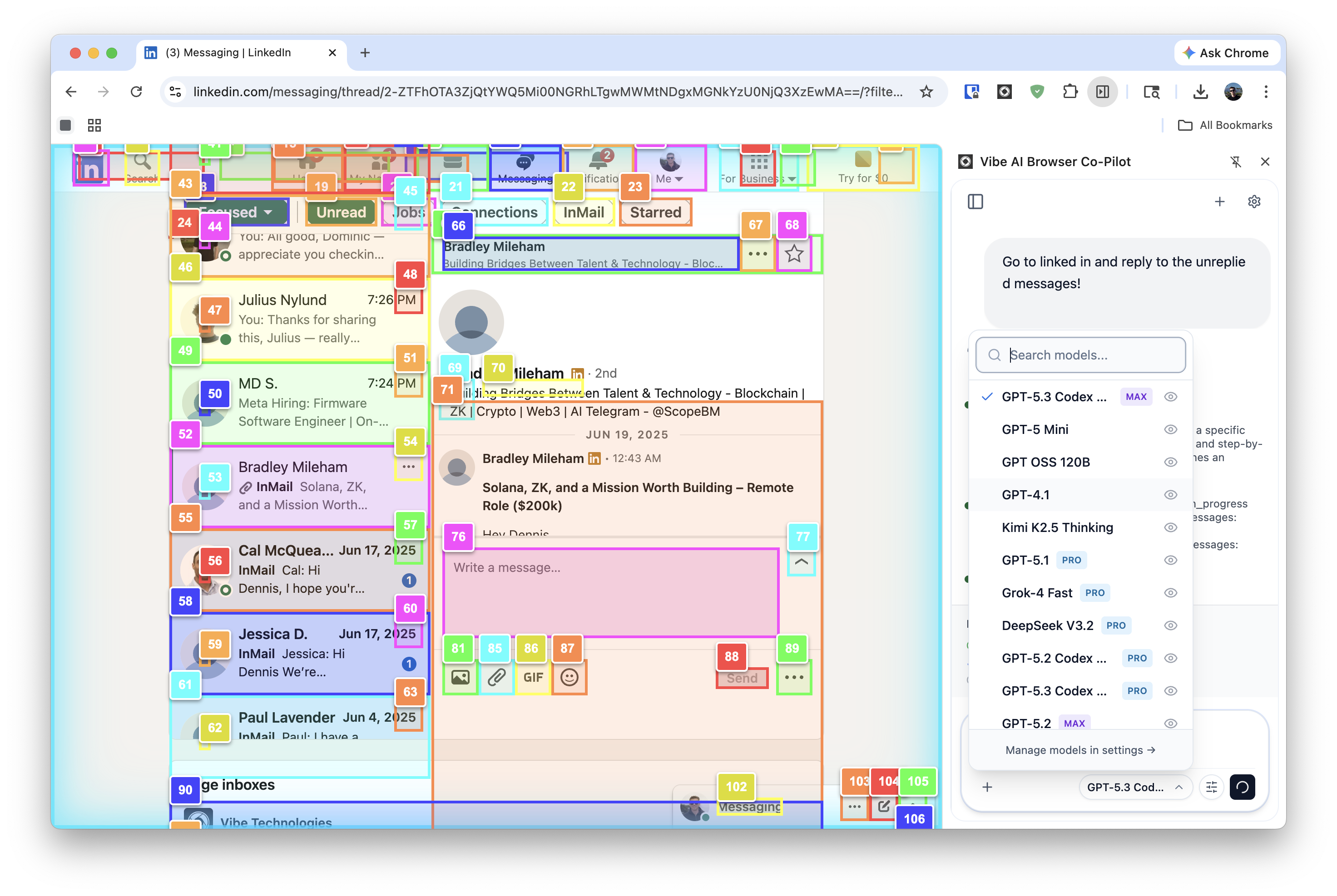
Task: Toggle Chrome side panel icon
Action: [x=1102, y=91]
